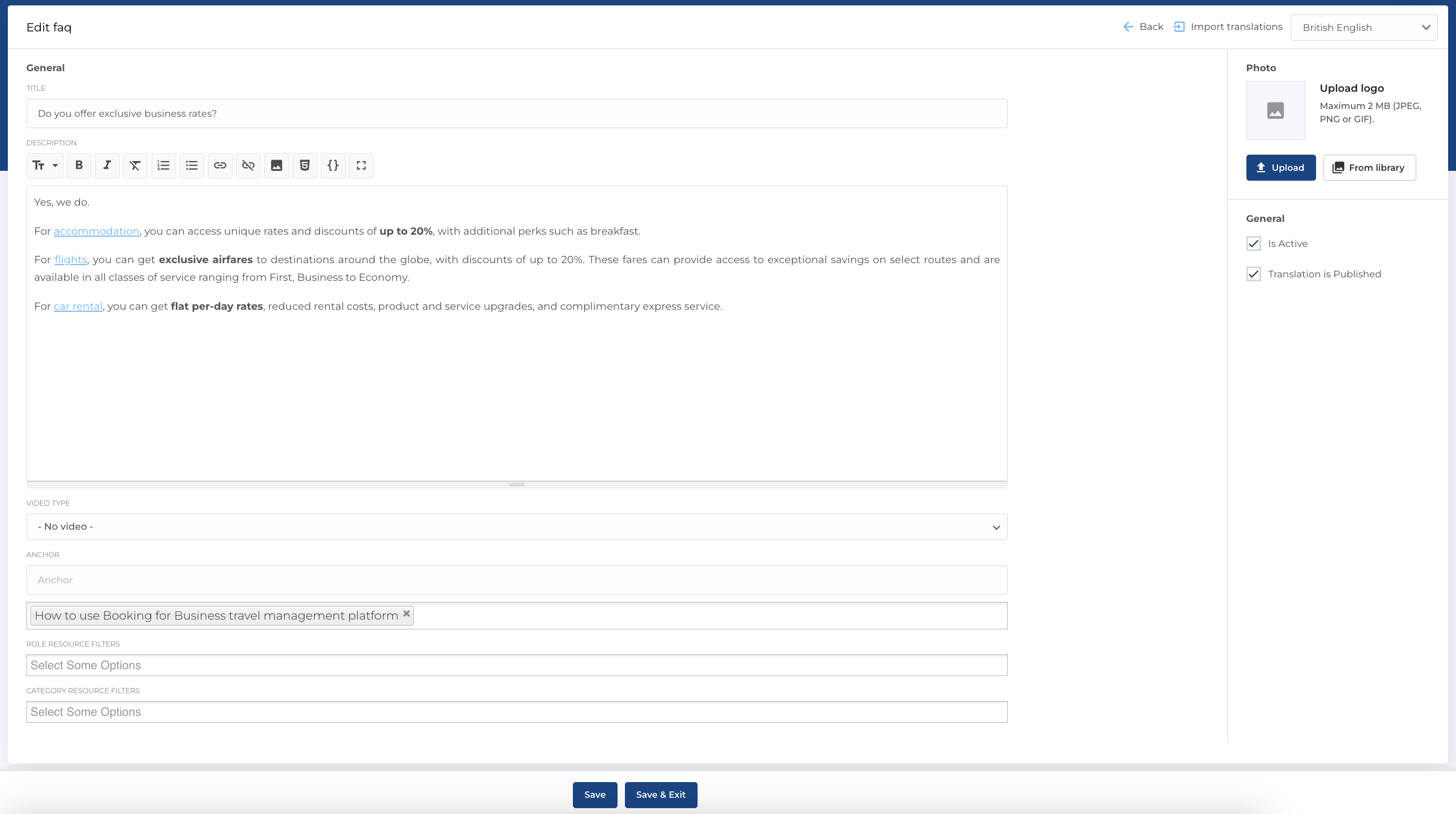Screen dimensions: 1456x814
Task: Remove a link with the unlink icon
Action: coord(249,165)
